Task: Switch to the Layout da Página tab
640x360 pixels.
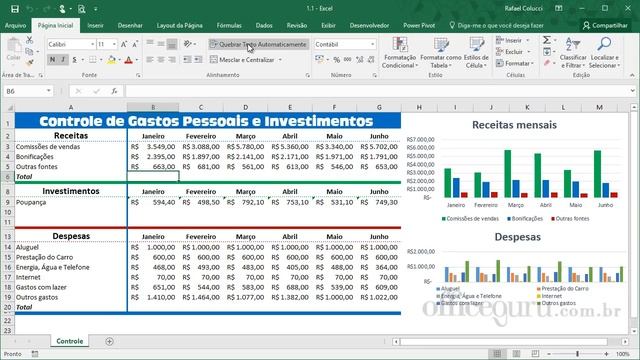Action: [x=179, y=25]
